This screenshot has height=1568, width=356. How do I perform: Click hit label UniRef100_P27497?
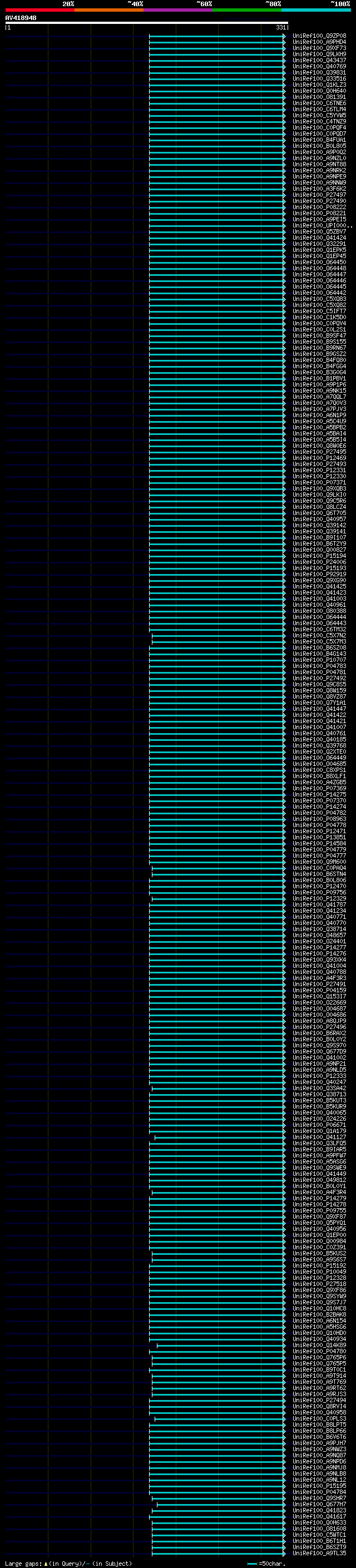point(319,195)
